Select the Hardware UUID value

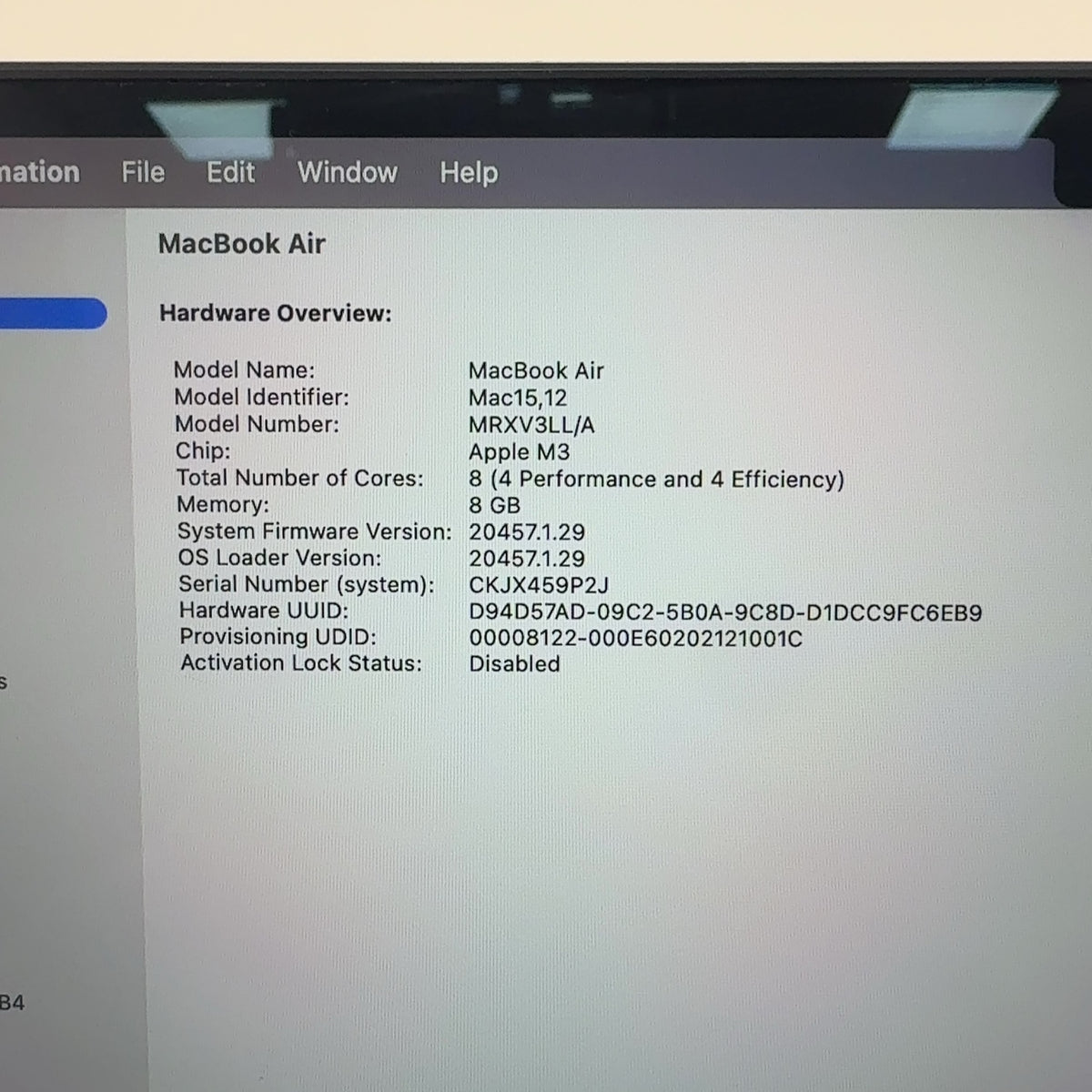725,612
